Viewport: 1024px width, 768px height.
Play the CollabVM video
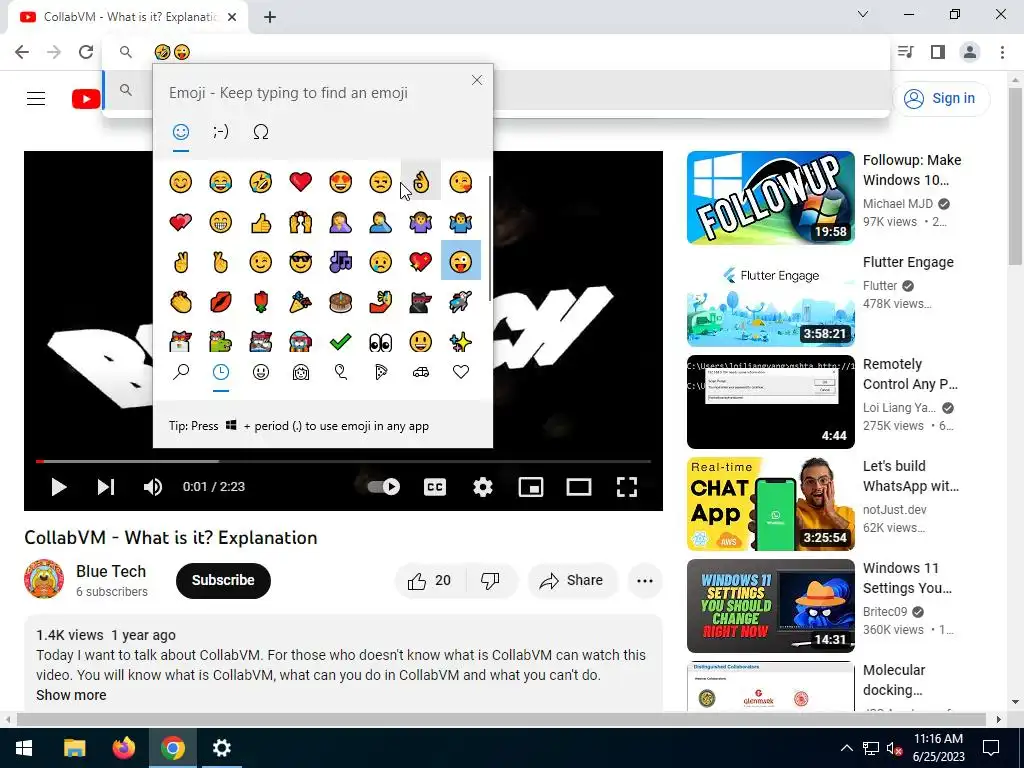coord(59,487)
